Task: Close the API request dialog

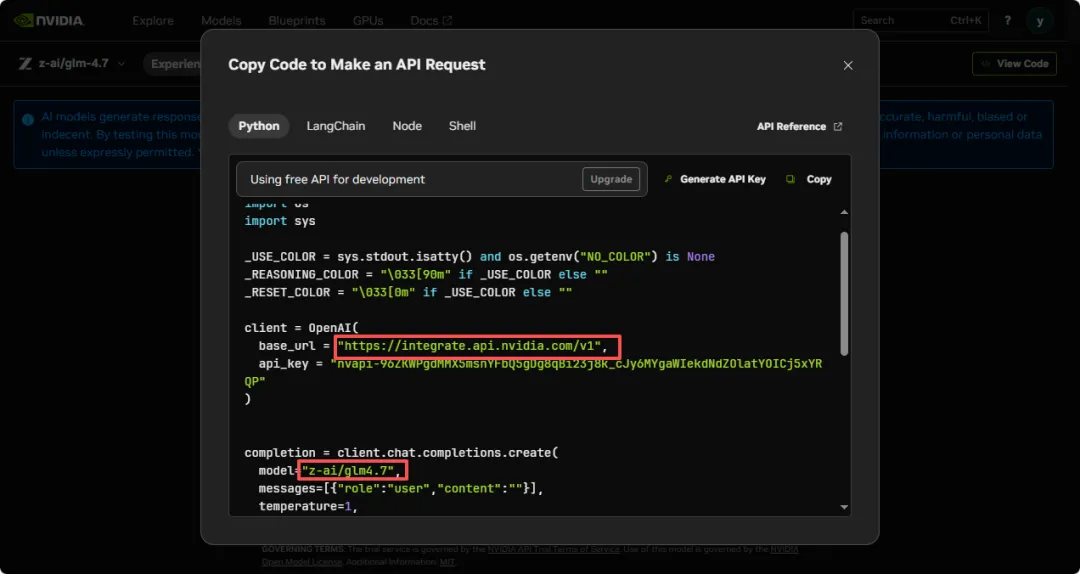Action: pyautogui.click(x=848, y=65)
